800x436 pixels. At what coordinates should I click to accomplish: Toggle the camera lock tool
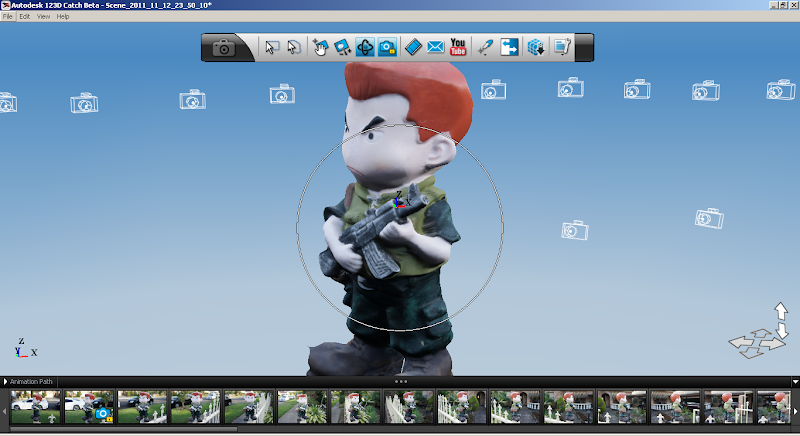388,47
